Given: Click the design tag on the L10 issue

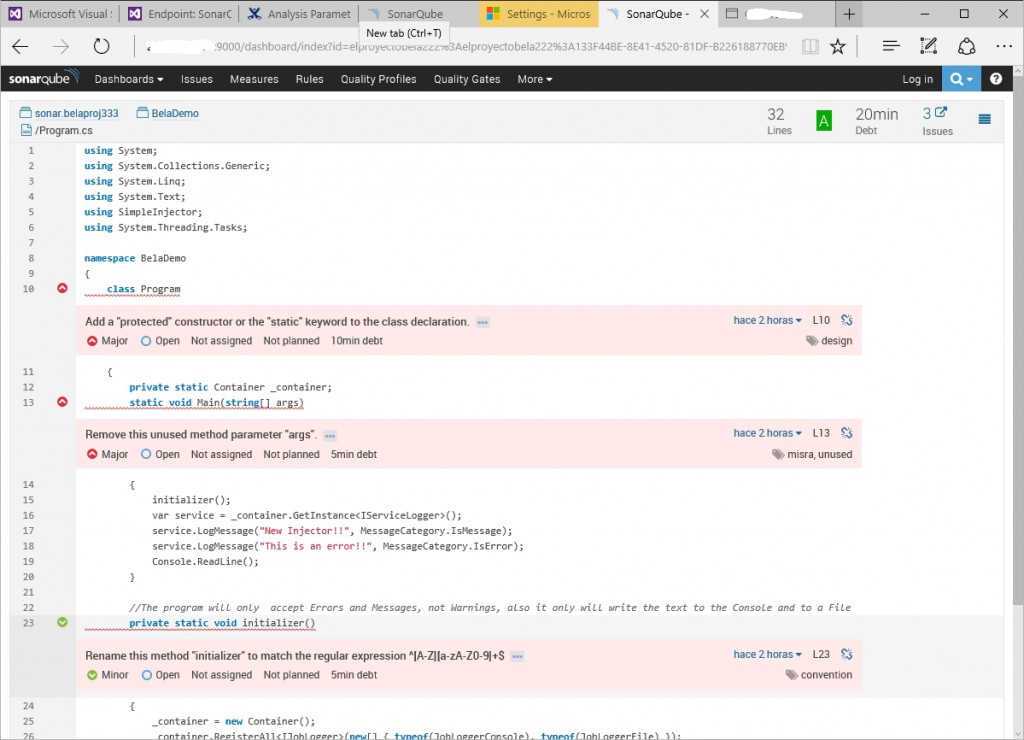Looking at the screenshot, I should [829, 340].
